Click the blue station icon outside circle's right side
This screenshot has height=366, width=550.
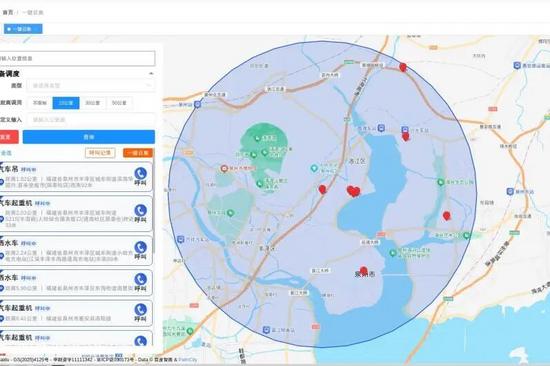click(x=510, y=192)
